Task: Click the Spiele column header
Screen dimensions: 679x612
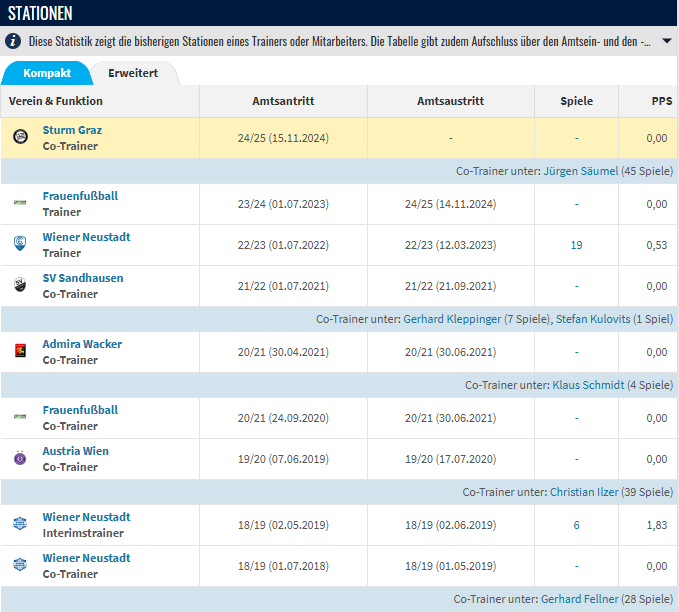Action: [576, 101]
